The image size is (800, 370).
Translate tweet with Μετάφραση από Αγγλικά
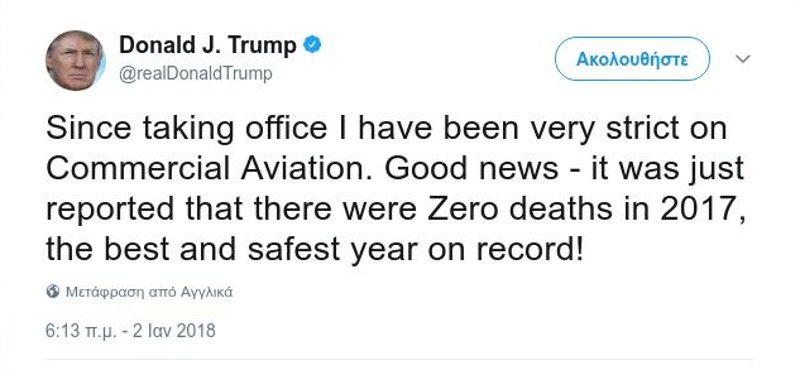(149, 292)
